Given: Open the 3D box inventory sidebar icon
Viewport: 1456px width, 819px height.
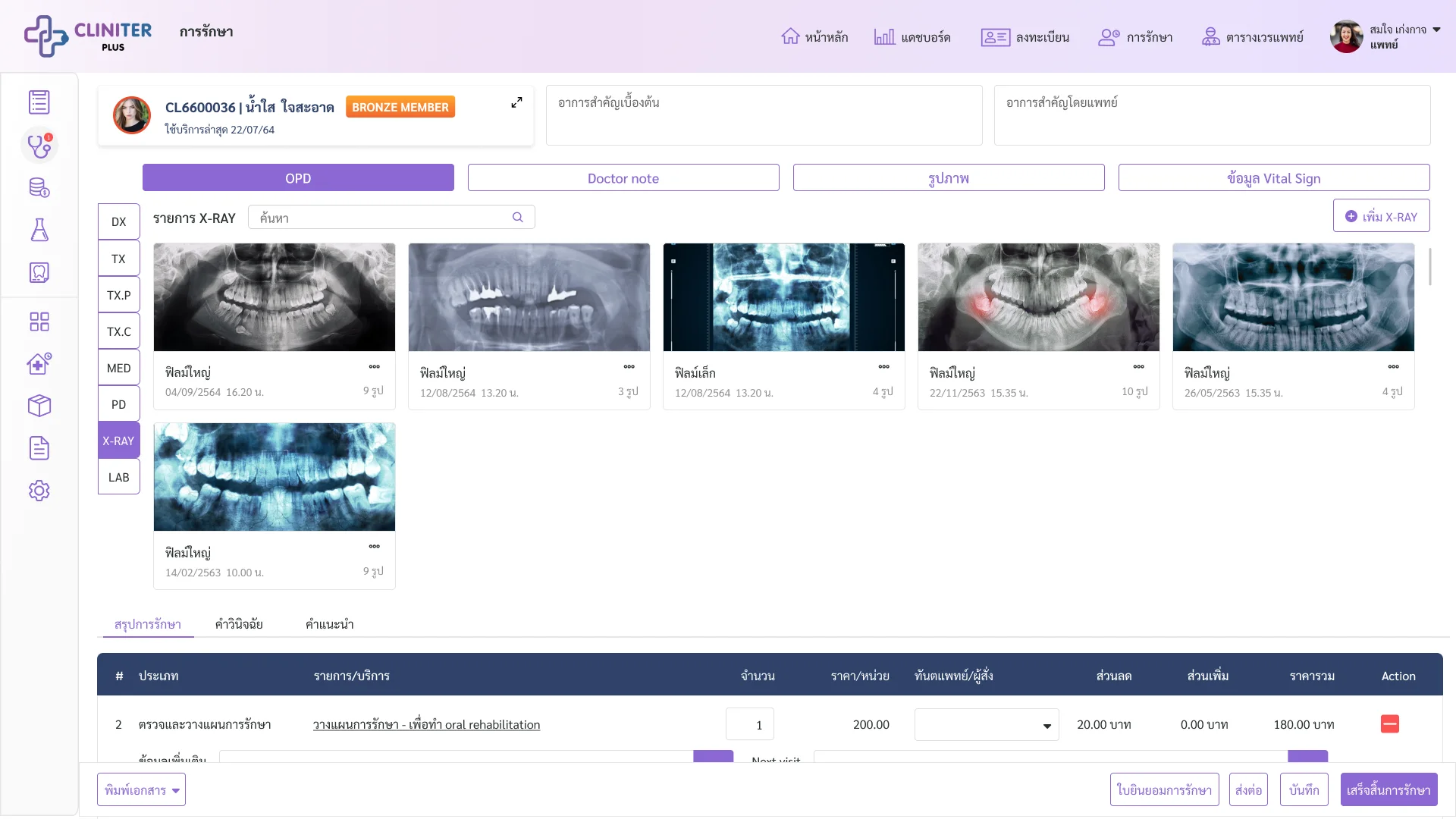Looking at the screenshot, I should [x=39, y=406].
